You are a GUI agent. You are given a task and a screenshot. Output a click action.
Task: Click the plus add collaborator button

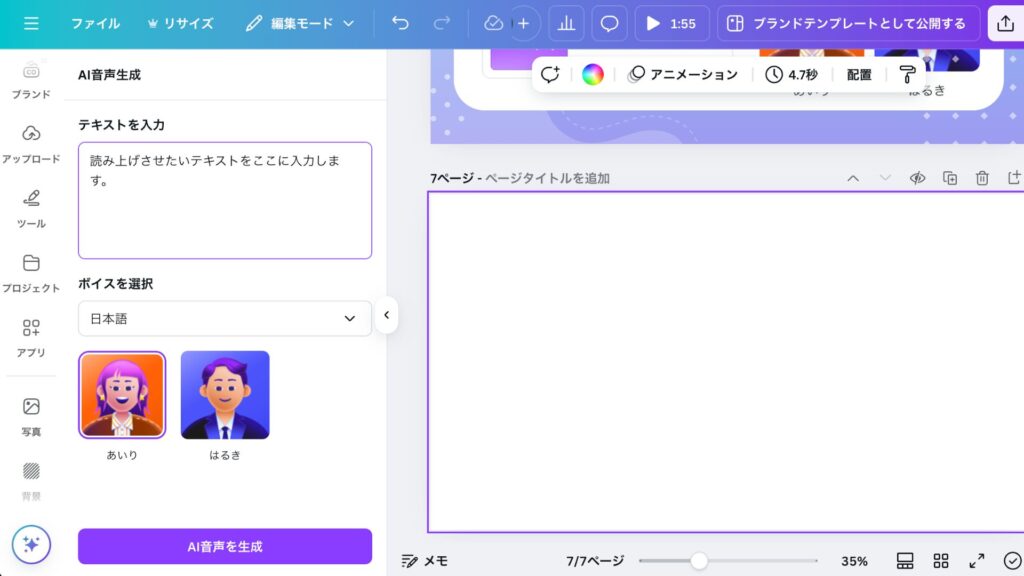coord(524,24)
